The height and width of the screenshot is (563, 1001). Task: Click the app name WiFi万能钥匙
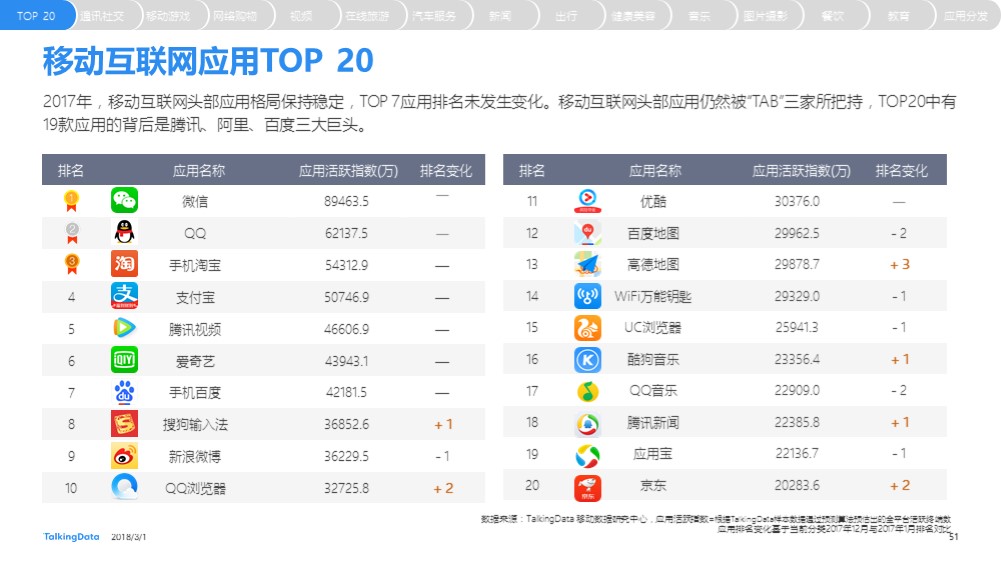(x=652, y=296)
